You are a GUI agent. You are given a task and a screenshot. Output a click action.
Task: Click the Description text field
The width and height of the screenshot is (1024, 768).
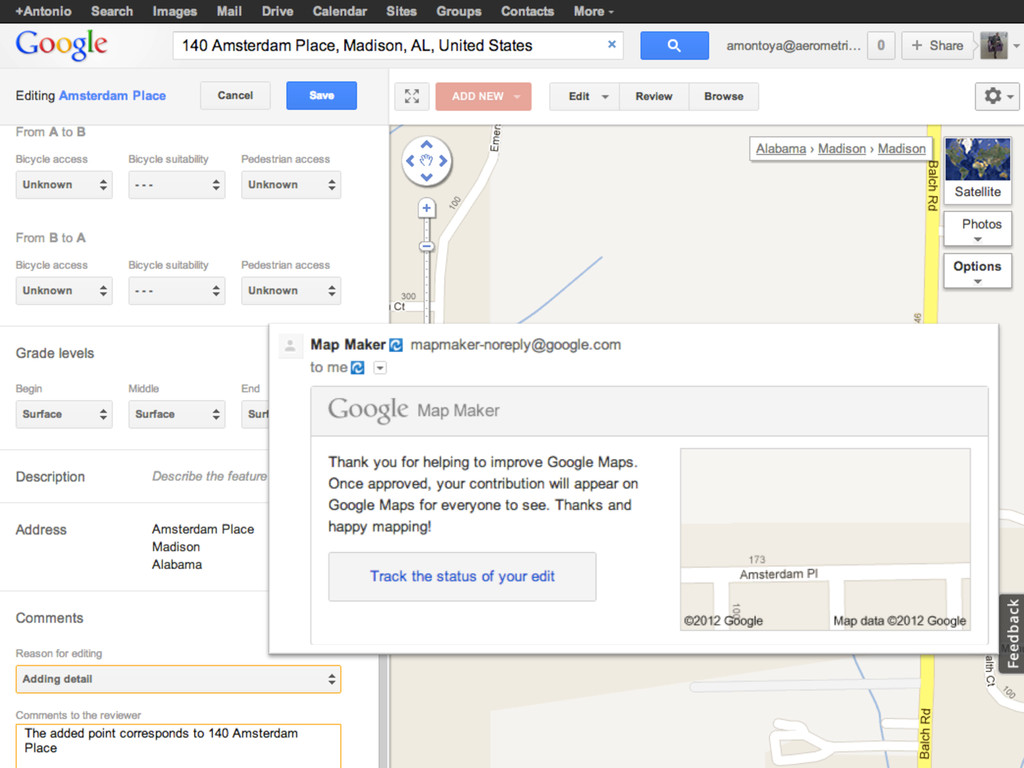coord(209,477)
